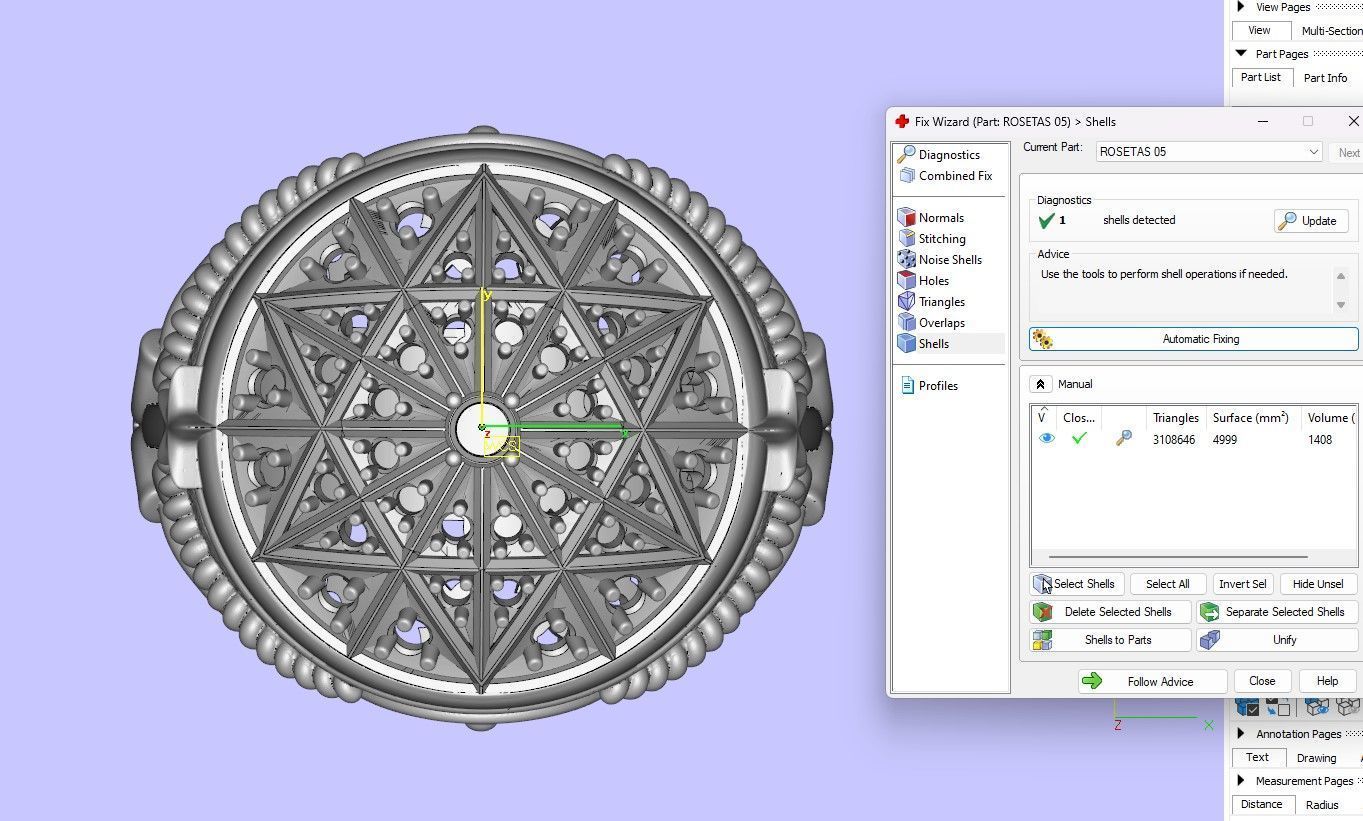Click the Follow Advice button
1363x821 pixels.
tap(1152, 682)
